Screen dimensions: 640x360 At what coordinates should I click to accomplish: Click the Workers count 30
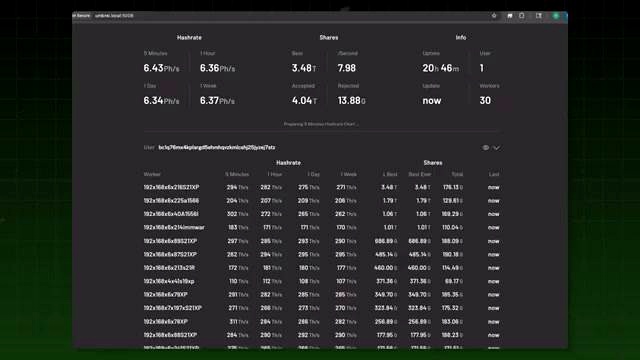[485, 100]
